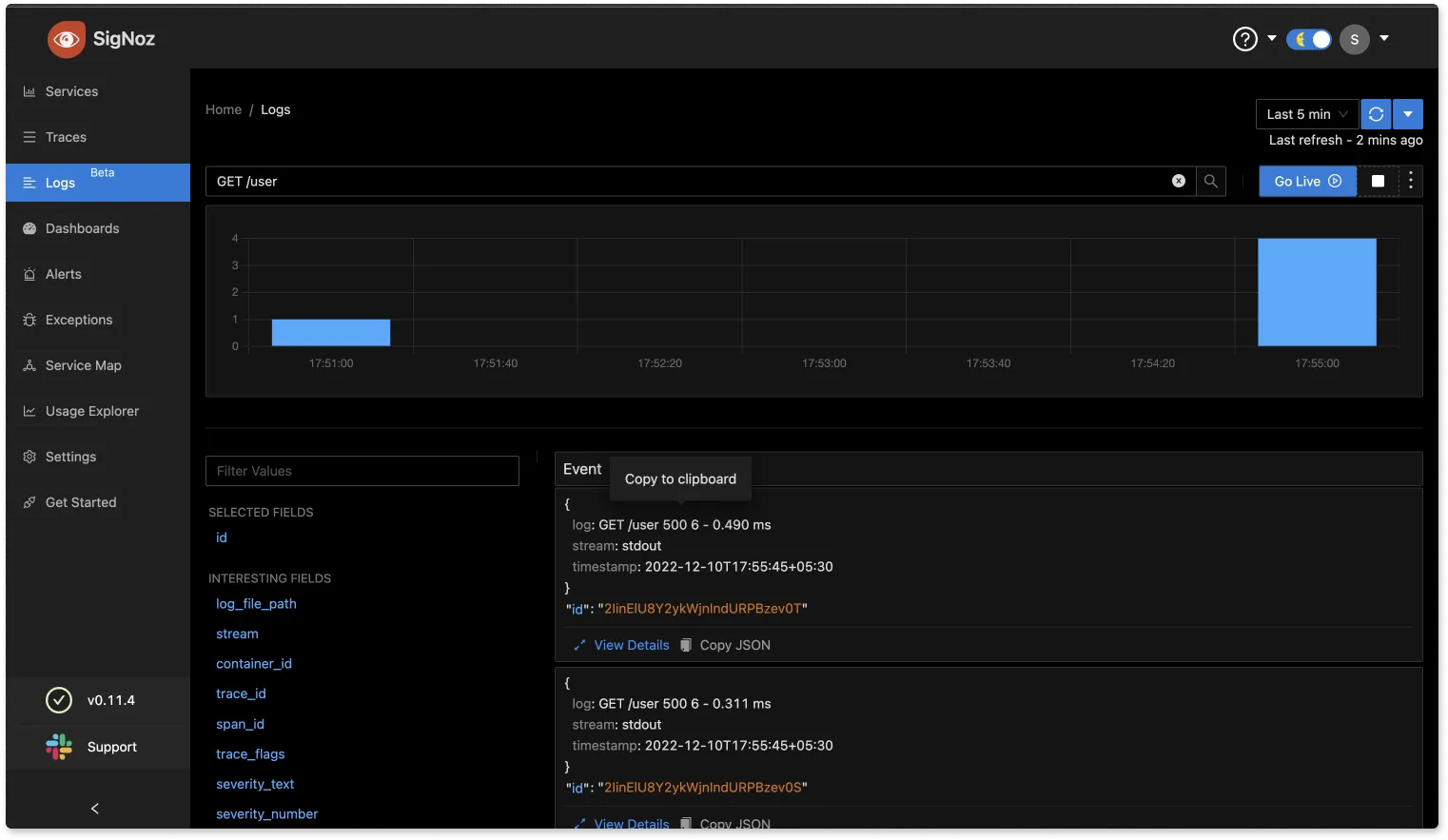Image resolution: width=1448 pixels, height=840 pixels.
Task: Open Settings in the sidebar
Action: coord(98,457)
